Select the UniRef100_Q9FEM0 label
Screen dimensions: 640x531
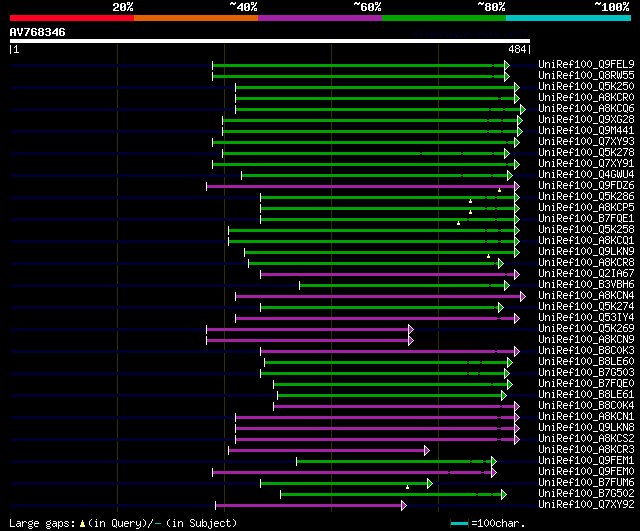pos(586,472)
